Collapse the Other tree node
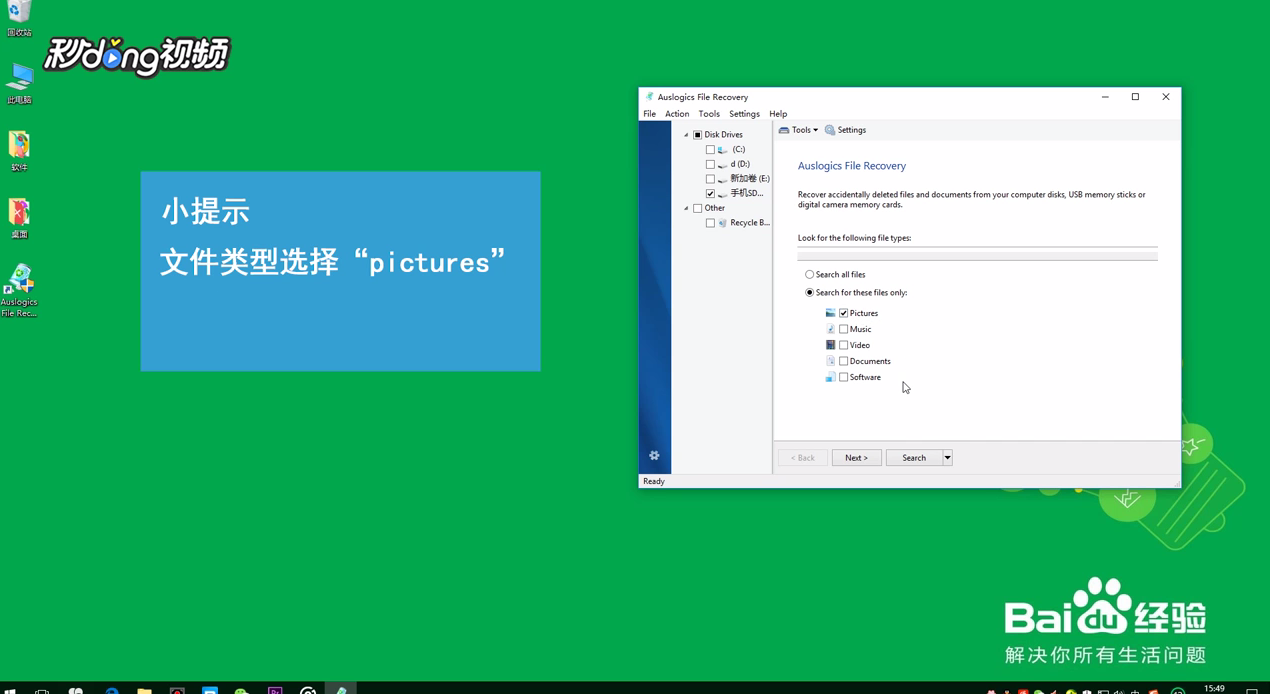 (x=686, y=208)
